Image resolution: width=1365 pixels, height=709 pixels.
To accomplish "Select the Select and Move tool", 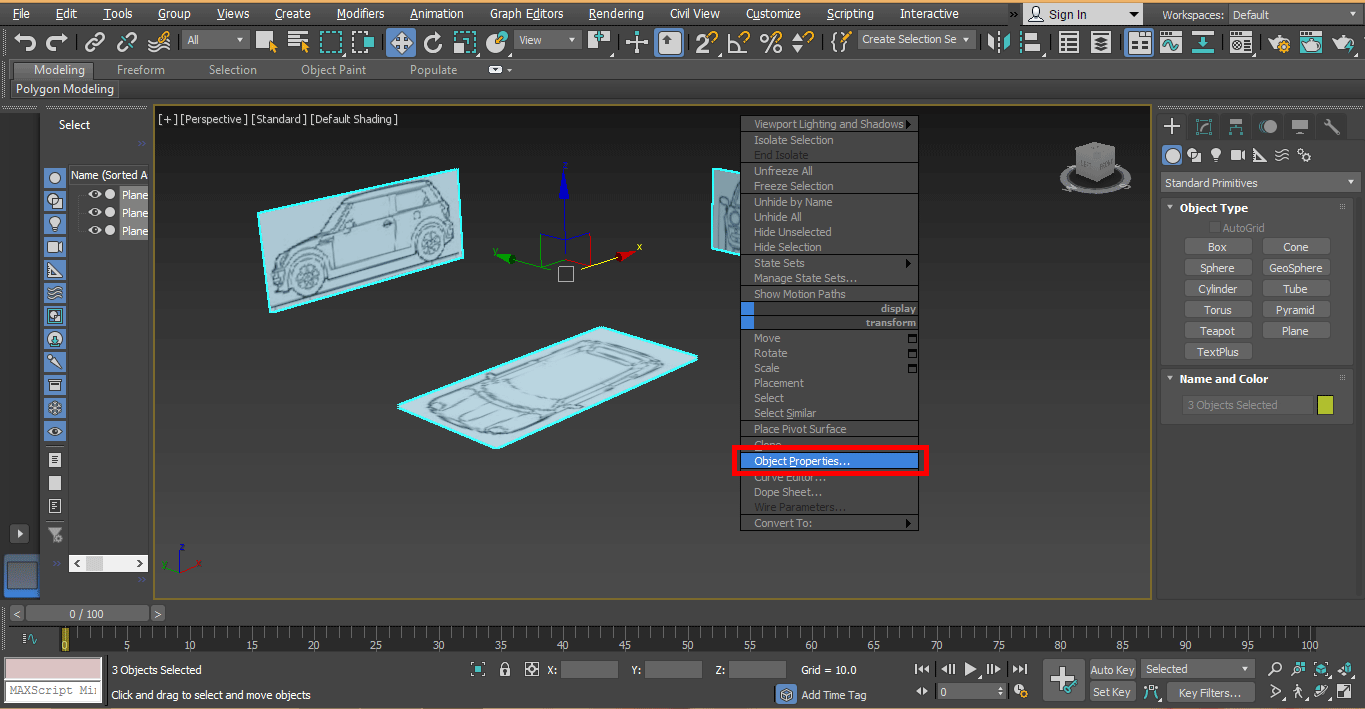I will pos(400,42).
